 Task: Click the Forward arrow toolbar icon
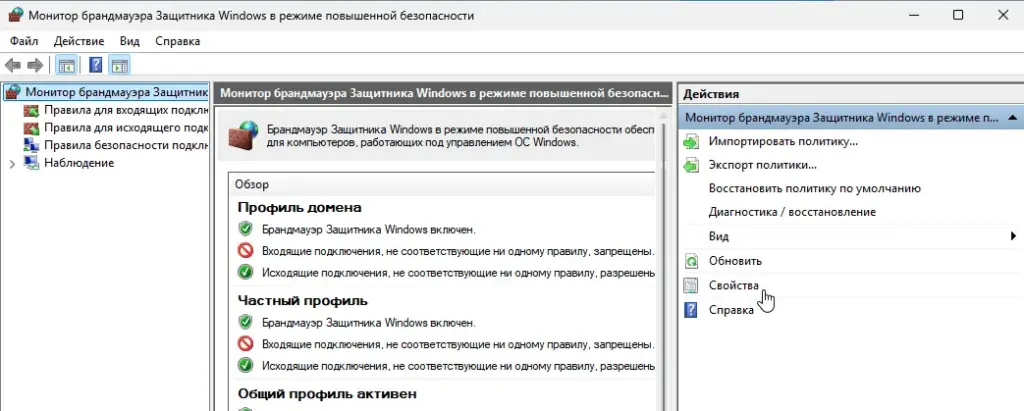coord(35,65)
